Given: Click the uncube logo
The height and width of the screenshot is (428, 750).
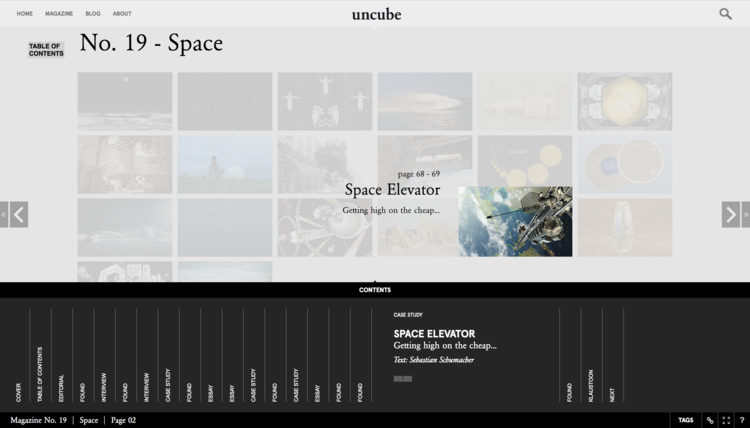Looking at the screenshot, I should (376, 15).
